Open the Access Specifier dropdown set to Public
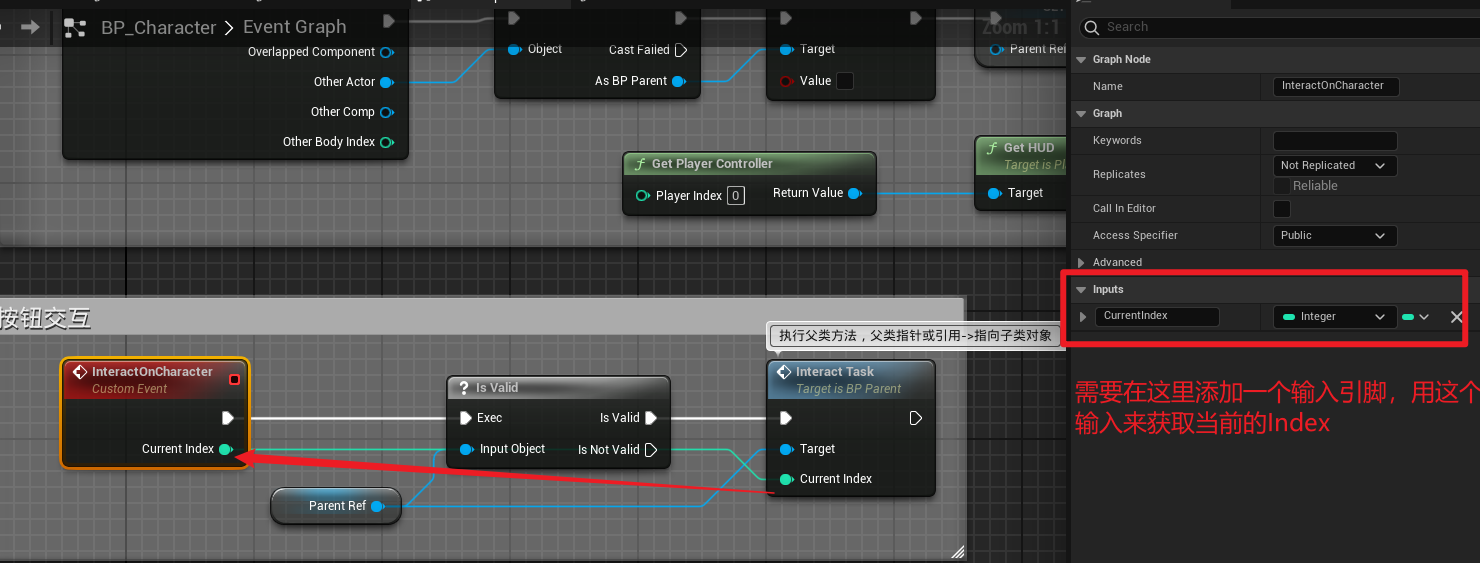 tap(1335, 236)
